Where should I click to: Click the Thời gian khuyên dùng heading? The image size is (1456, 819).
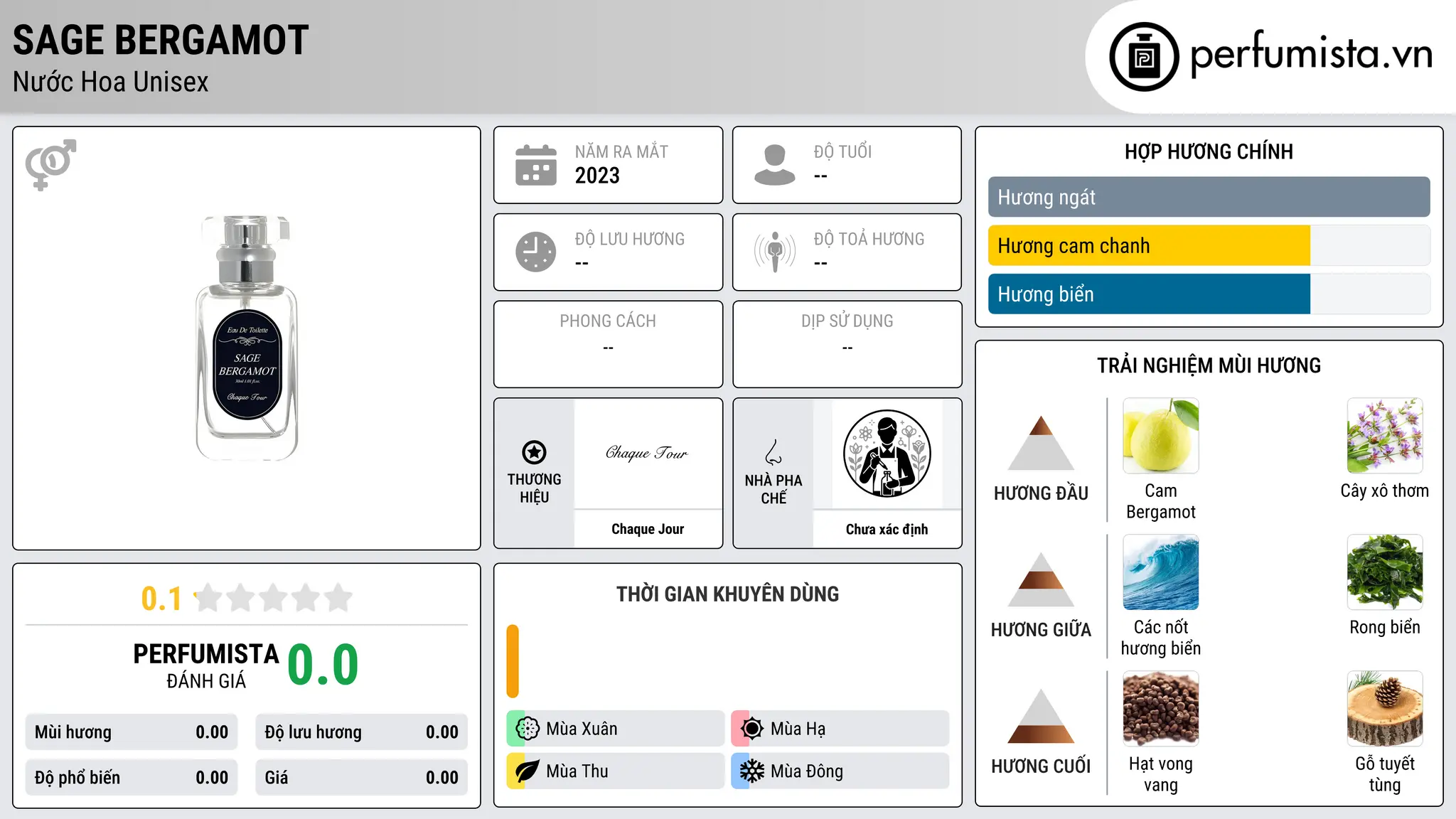point(727,594)
